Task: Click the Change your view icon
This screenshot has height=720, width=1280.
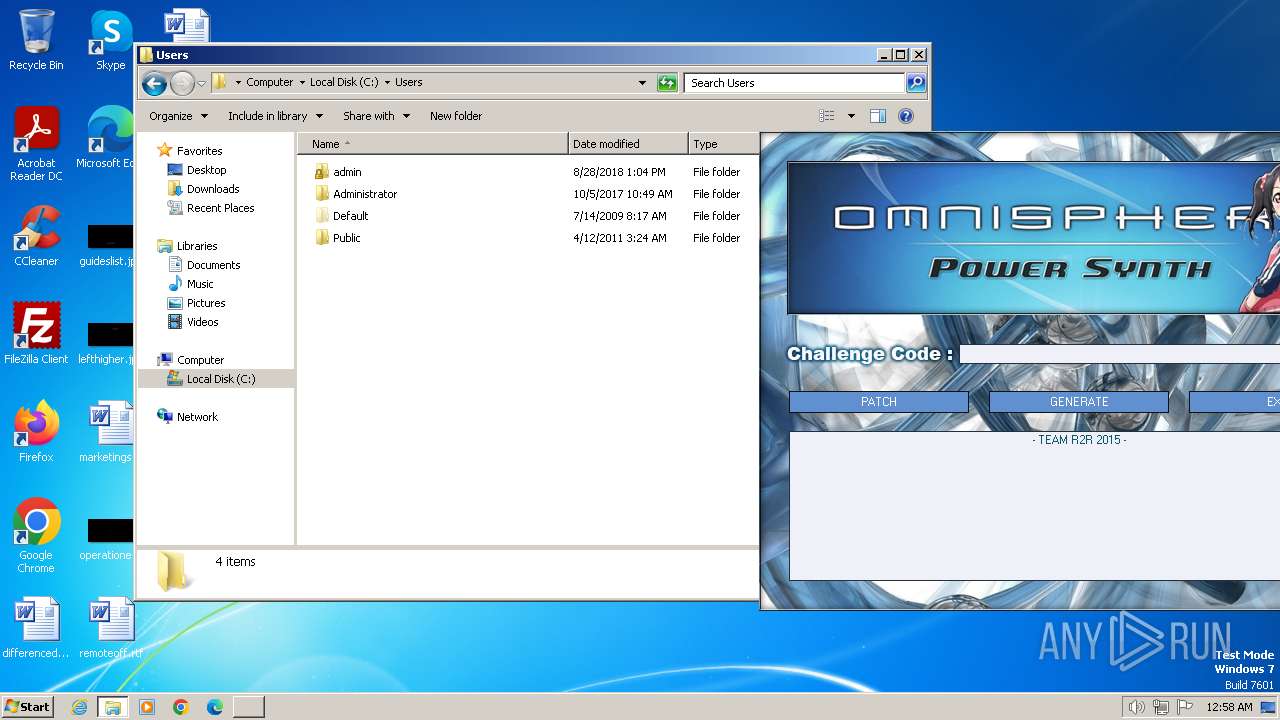Action: pyautogui.click(x=826, y=116)
